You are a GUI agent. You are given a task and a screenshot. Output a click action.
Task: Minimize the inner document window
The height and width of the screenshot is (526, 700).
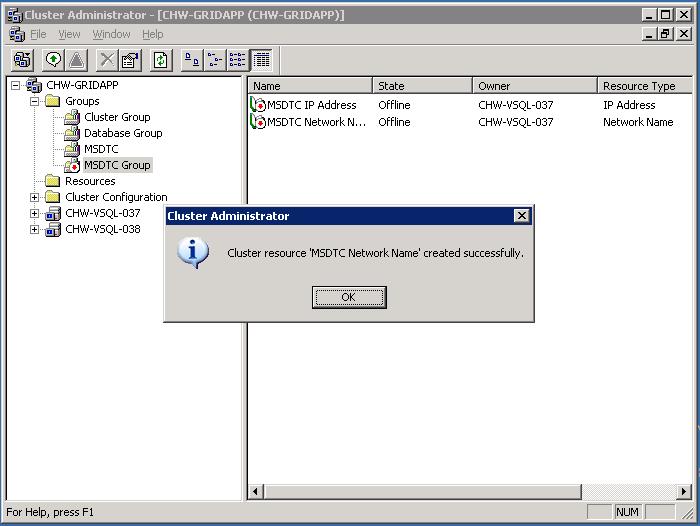click(x=650, y=34)
